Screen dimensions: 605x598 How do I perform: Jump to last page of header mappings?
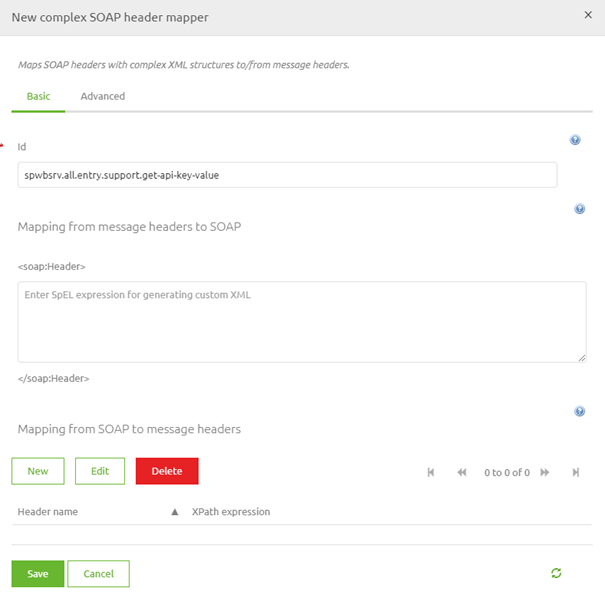576,472
